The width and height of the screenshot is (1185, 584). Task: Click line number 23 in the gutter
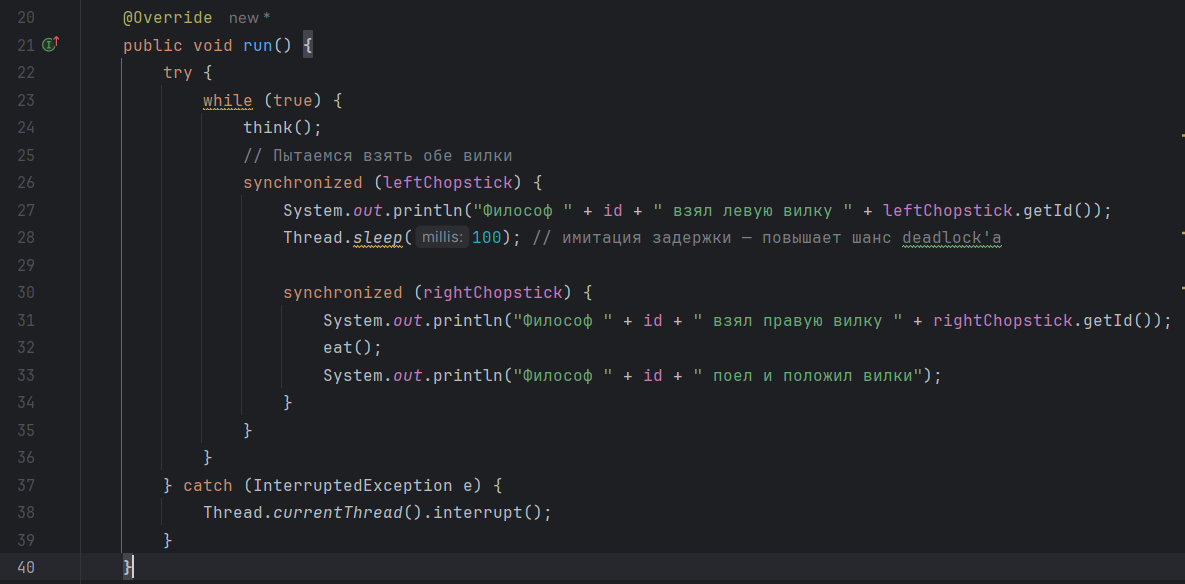pyautogui.click(x=25, y=100)
